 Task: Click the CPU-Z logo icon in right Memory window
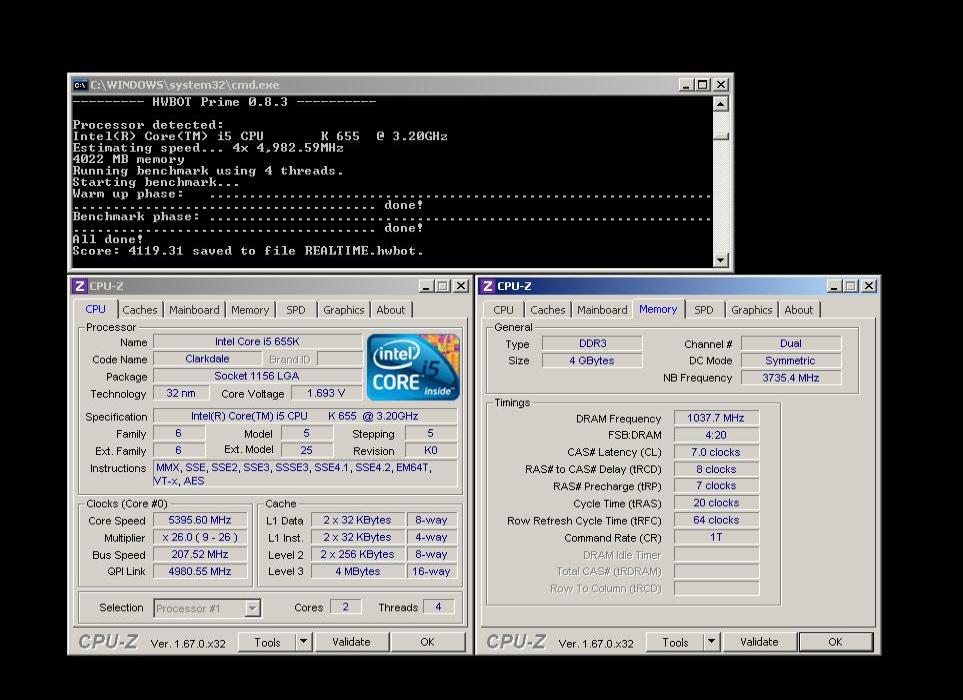[488, 286]
